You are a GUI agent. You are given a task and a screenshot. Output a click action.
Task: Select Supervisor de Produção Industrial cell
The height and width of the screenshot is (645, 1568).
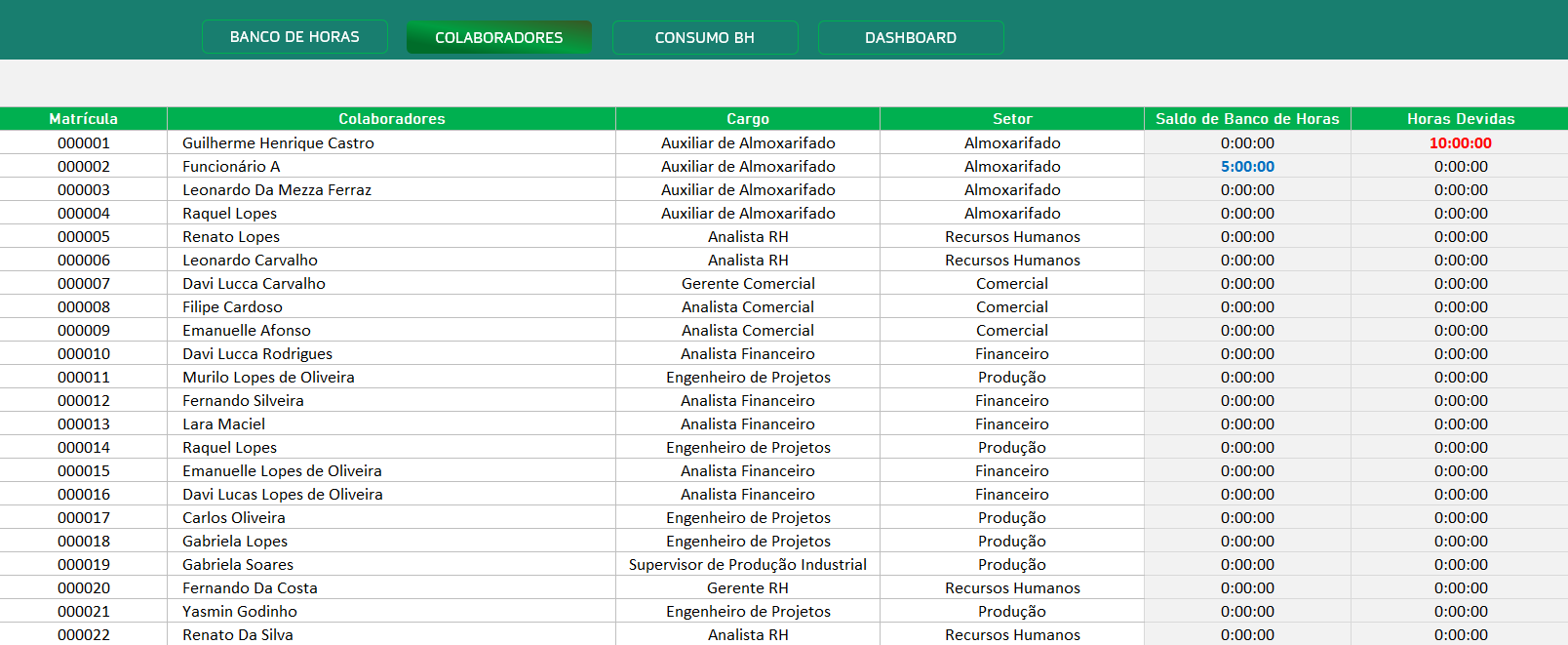point(747,565)
